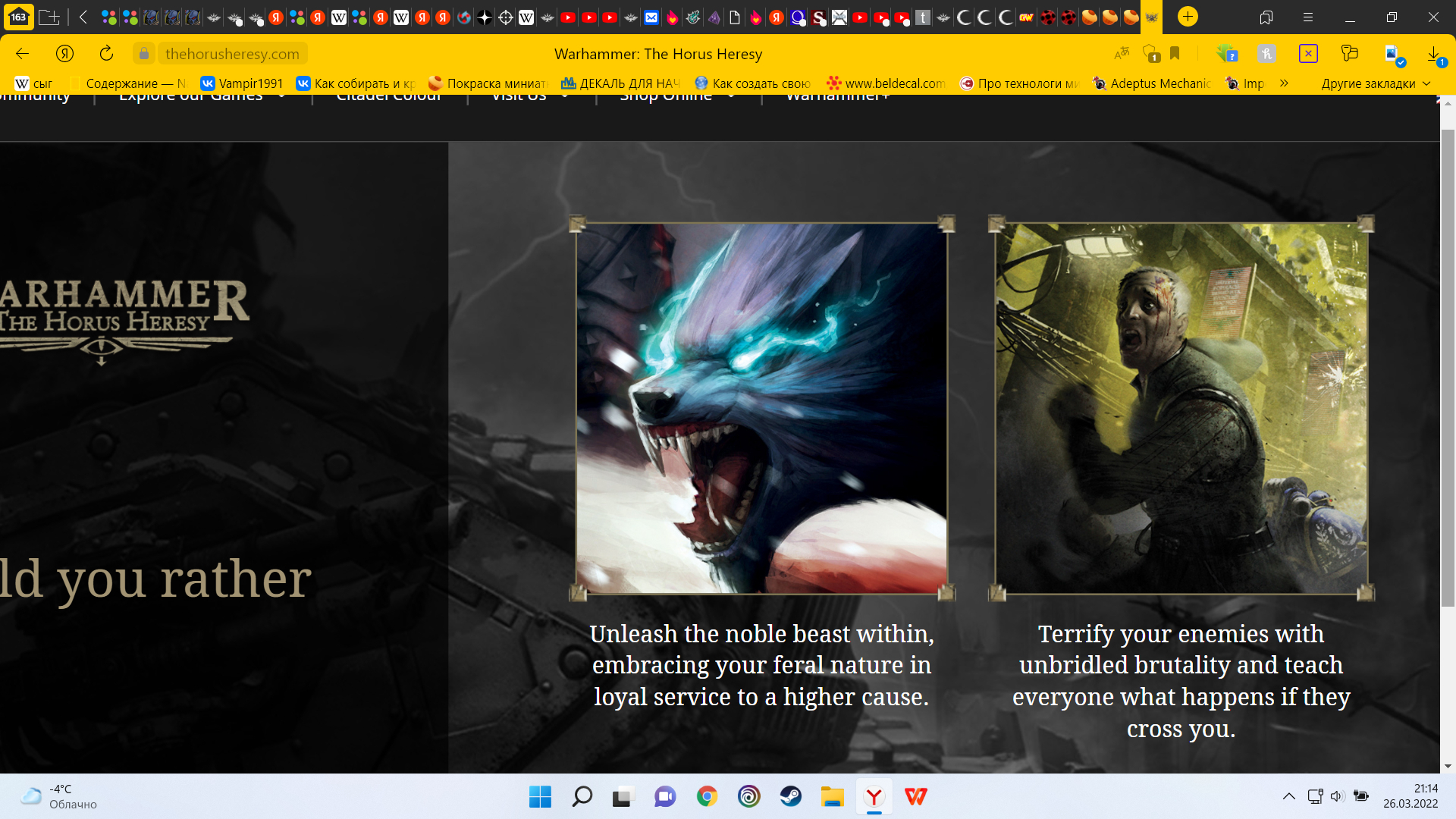Screen dimensions: 1456x819
Task: Go back with the browser back arrow
Action: [22, 53]
